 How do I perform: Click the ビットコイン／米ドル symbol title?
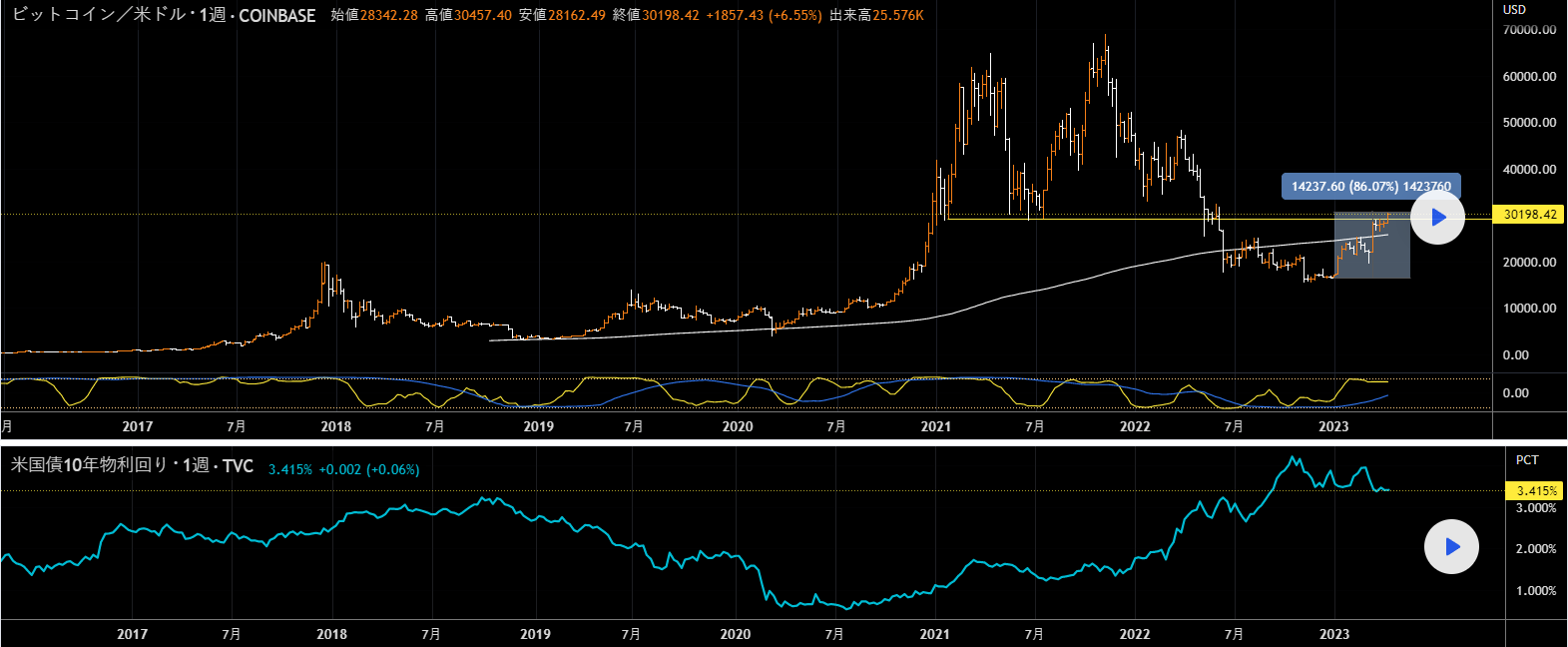click(98, 15)
